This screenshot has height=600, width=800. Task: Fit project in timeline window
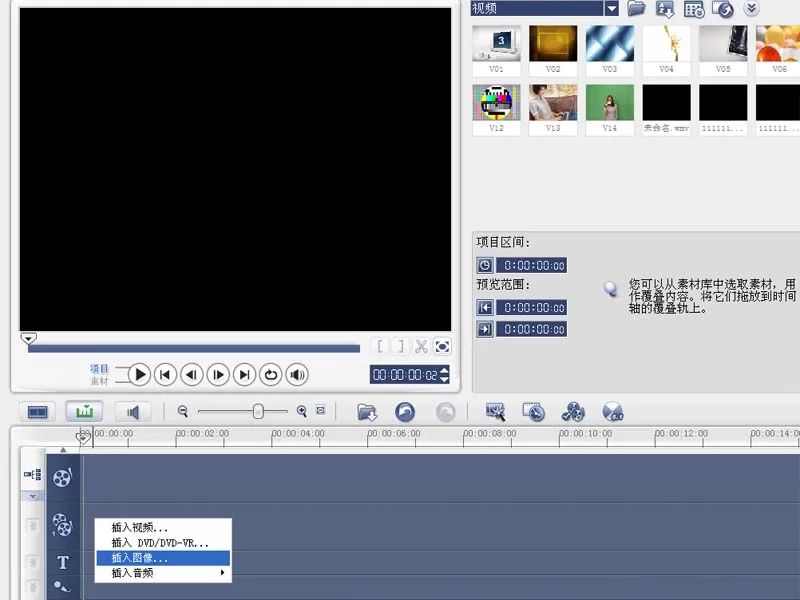coord(320,410)
